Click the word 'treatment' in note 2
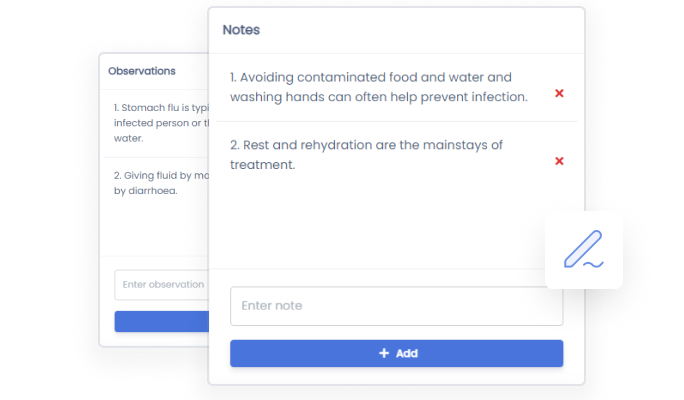684x400 pixels. [262, 165]
